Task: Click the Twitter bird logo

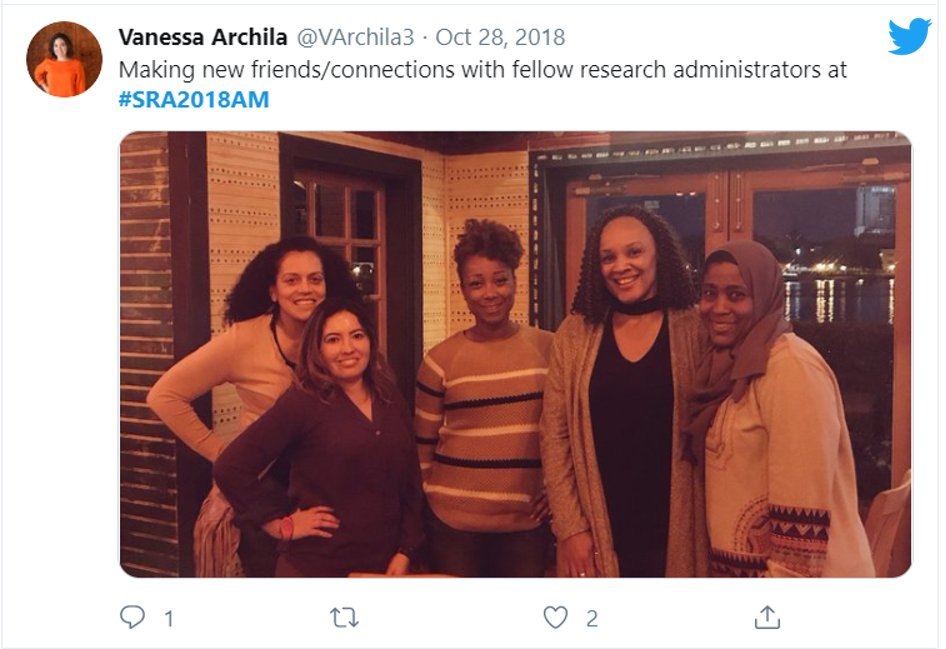Action: (x=910, y=36)
